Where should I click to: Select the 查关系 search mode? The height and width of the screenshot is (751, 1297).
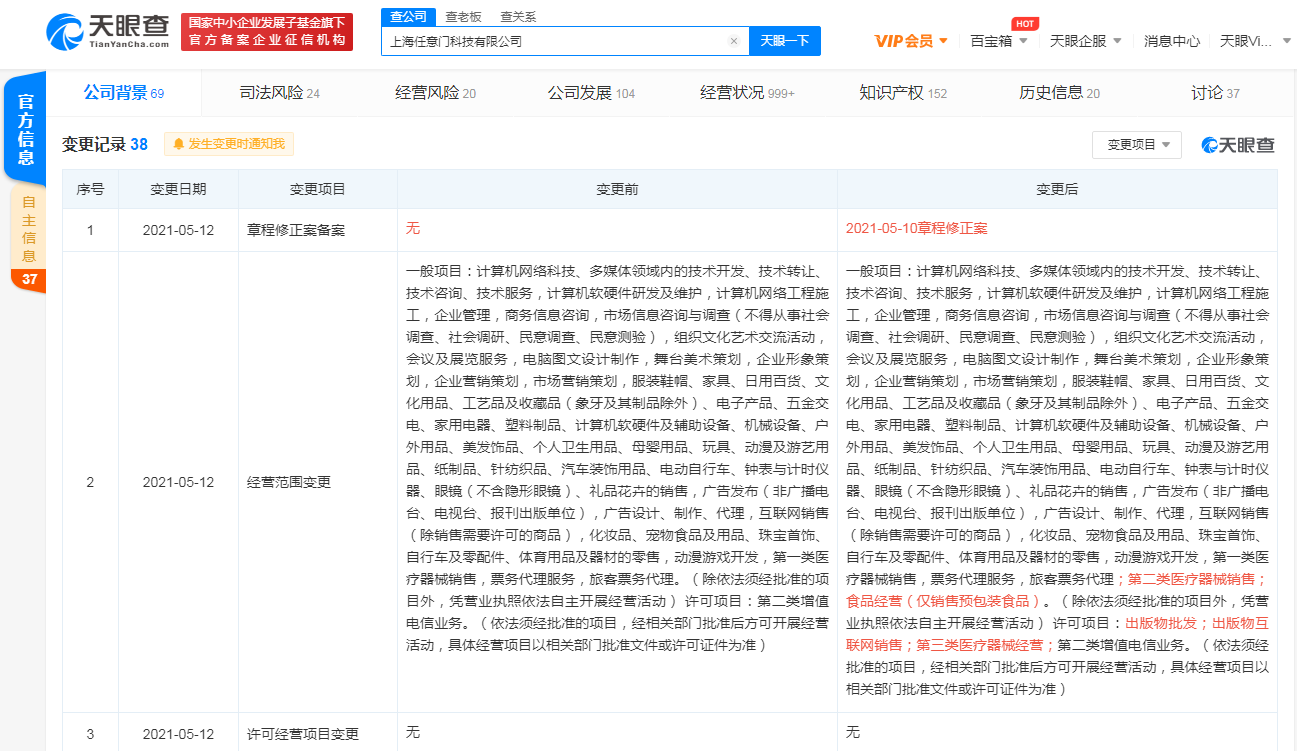pyautogui.click(x=518, y=17)
